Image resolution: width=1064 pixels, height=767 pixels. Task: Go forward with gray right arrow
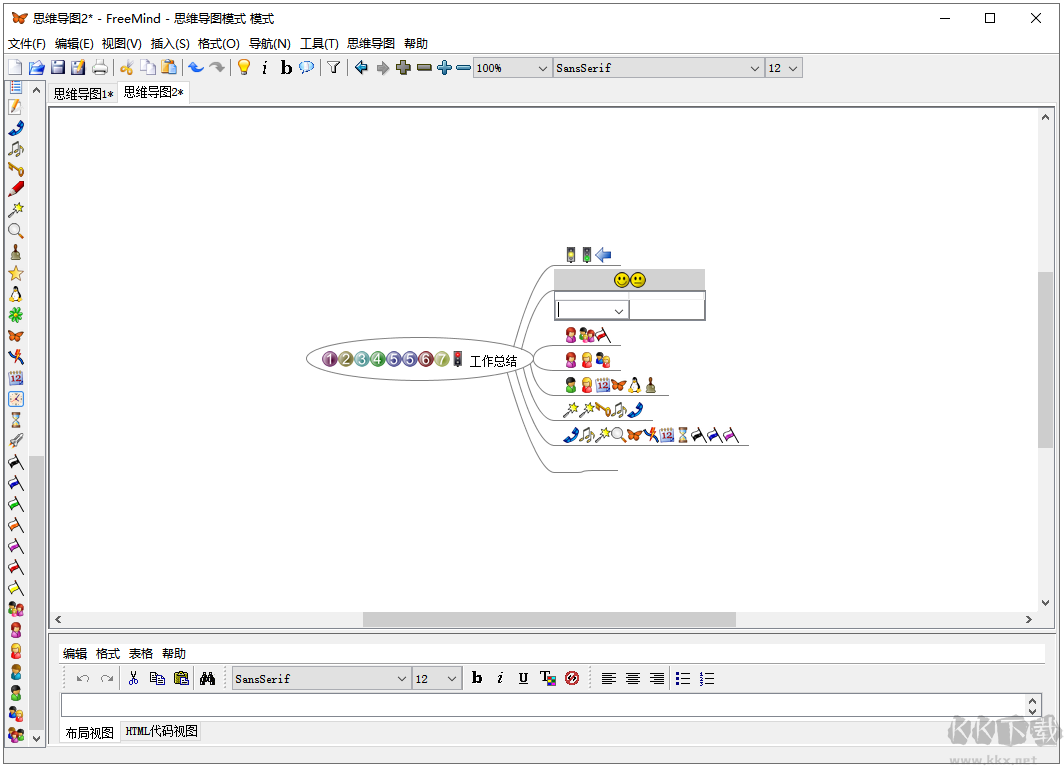[383, 67]
